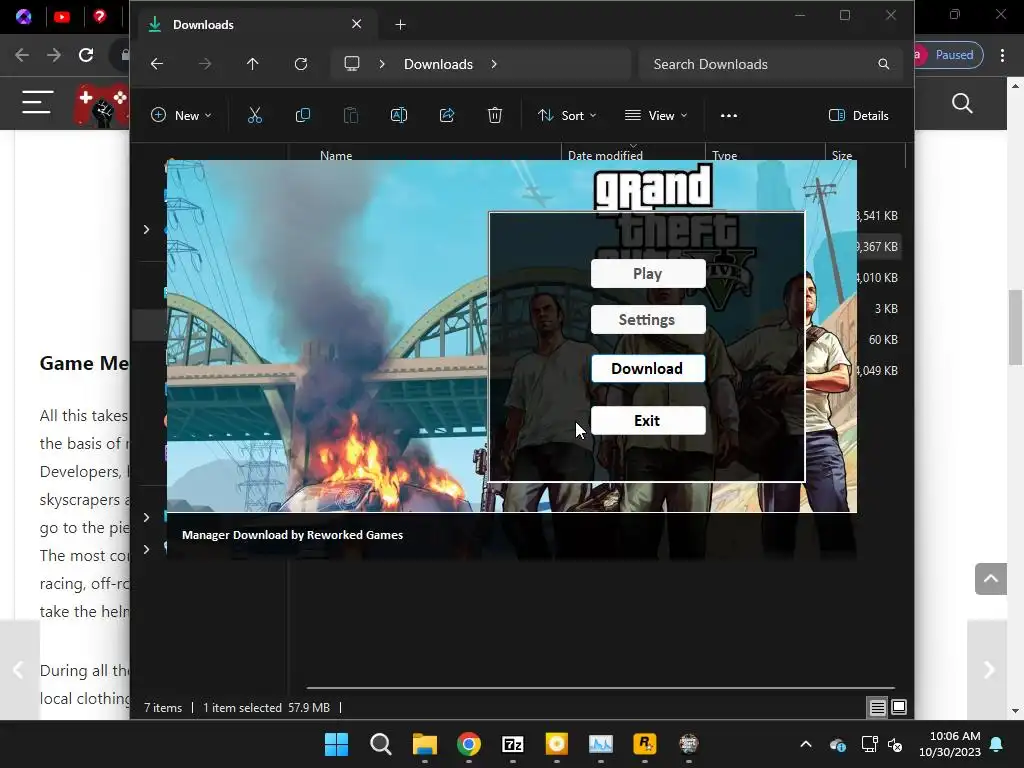Screen dimensions: 1024x768
Task: Click the performance monitor app in taskbar
Action: click(x=601, y=744)
